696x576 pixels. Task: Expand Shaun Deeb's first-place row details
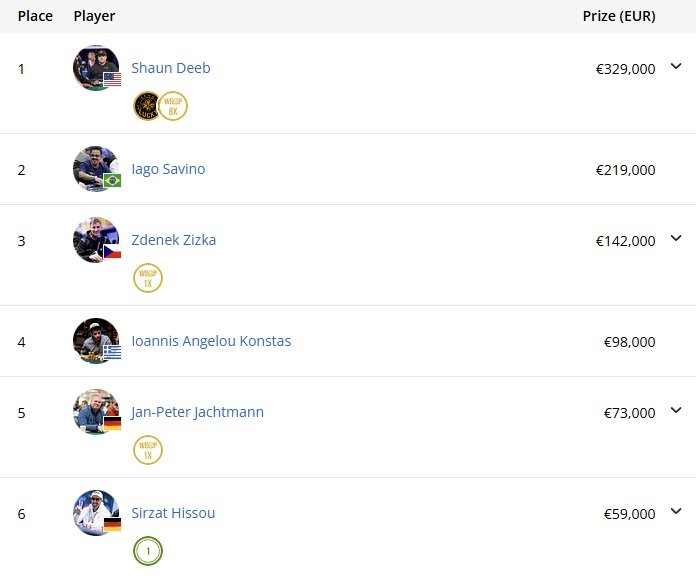click(x=676, y=67)
